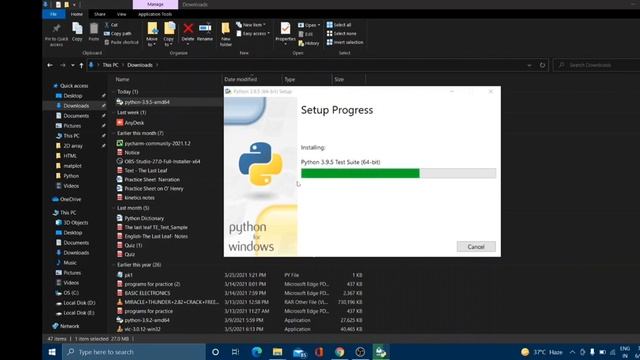Click Select all in ribbon
Screen dimensions: 640x360
[339, 25]
